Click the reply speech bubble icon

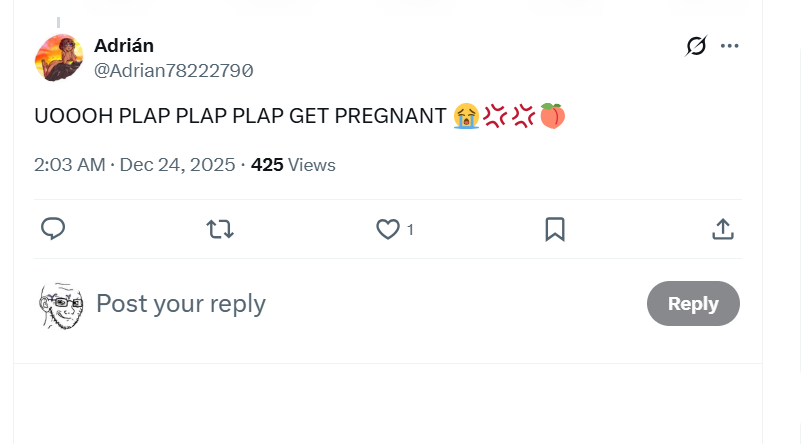click(53, 229)
